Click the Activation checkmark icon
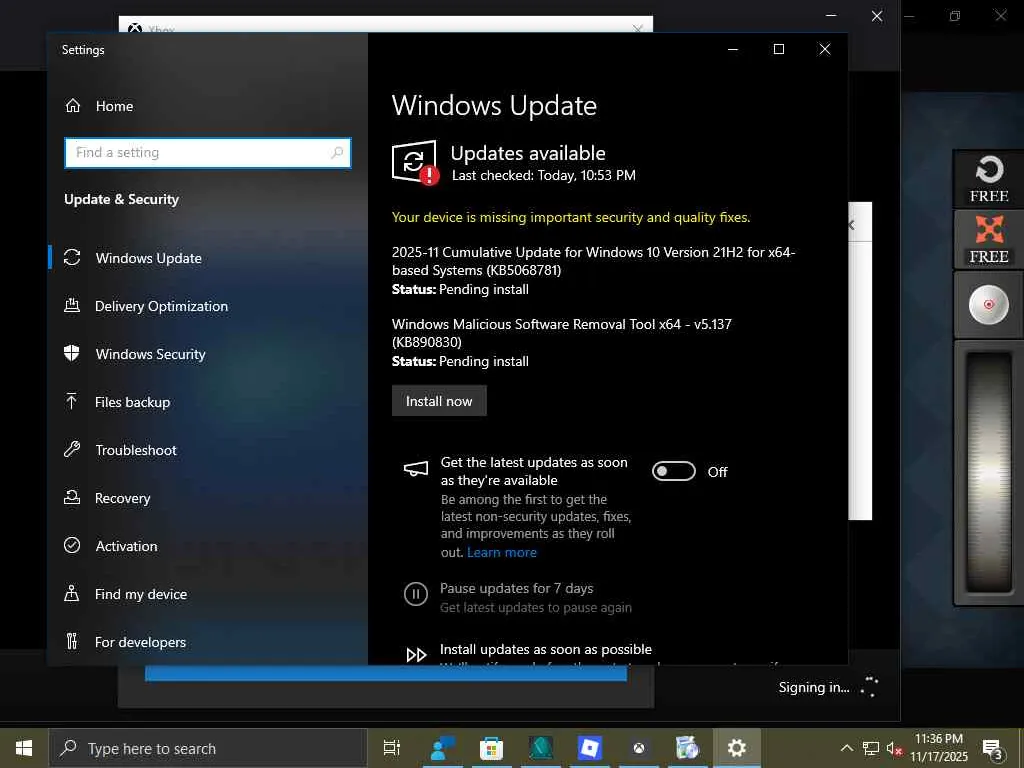Image resolution: width=1024 pixels, height=768 pixels. [x=72, y=545]
